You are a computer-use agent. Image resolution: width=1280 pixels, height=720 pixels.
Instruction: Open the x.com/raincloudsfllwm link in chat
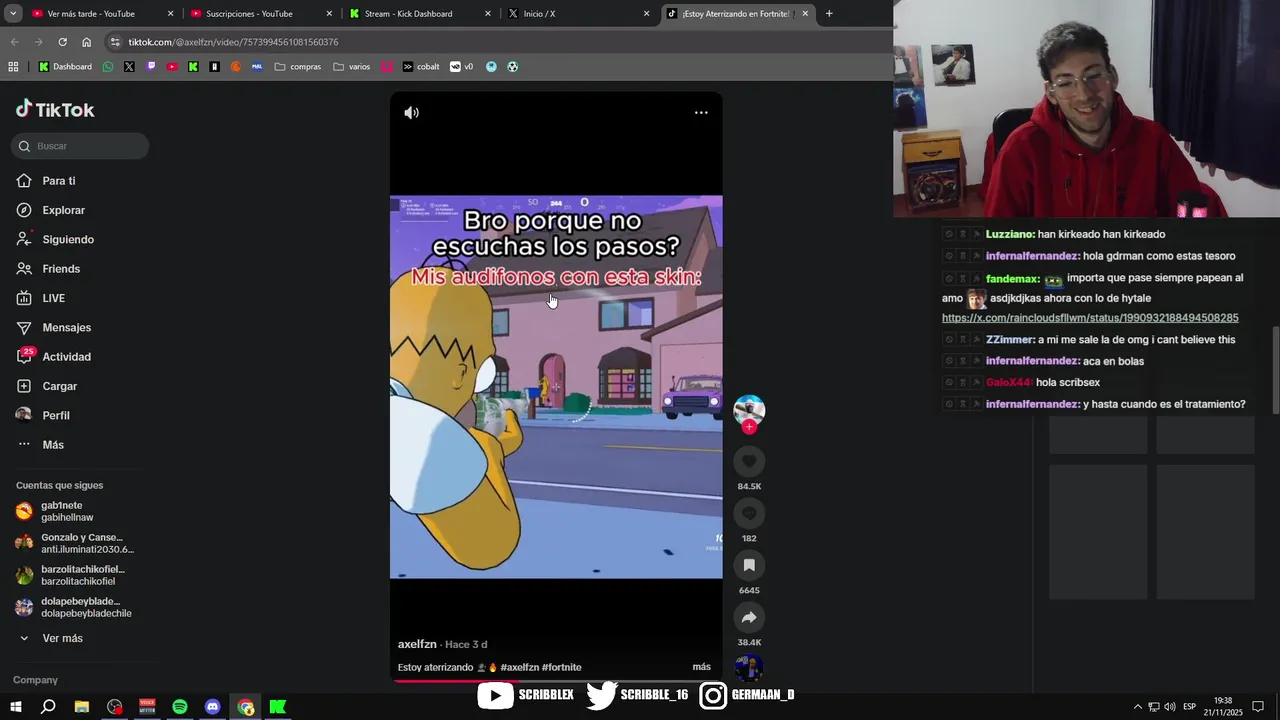pos(1090,318)
